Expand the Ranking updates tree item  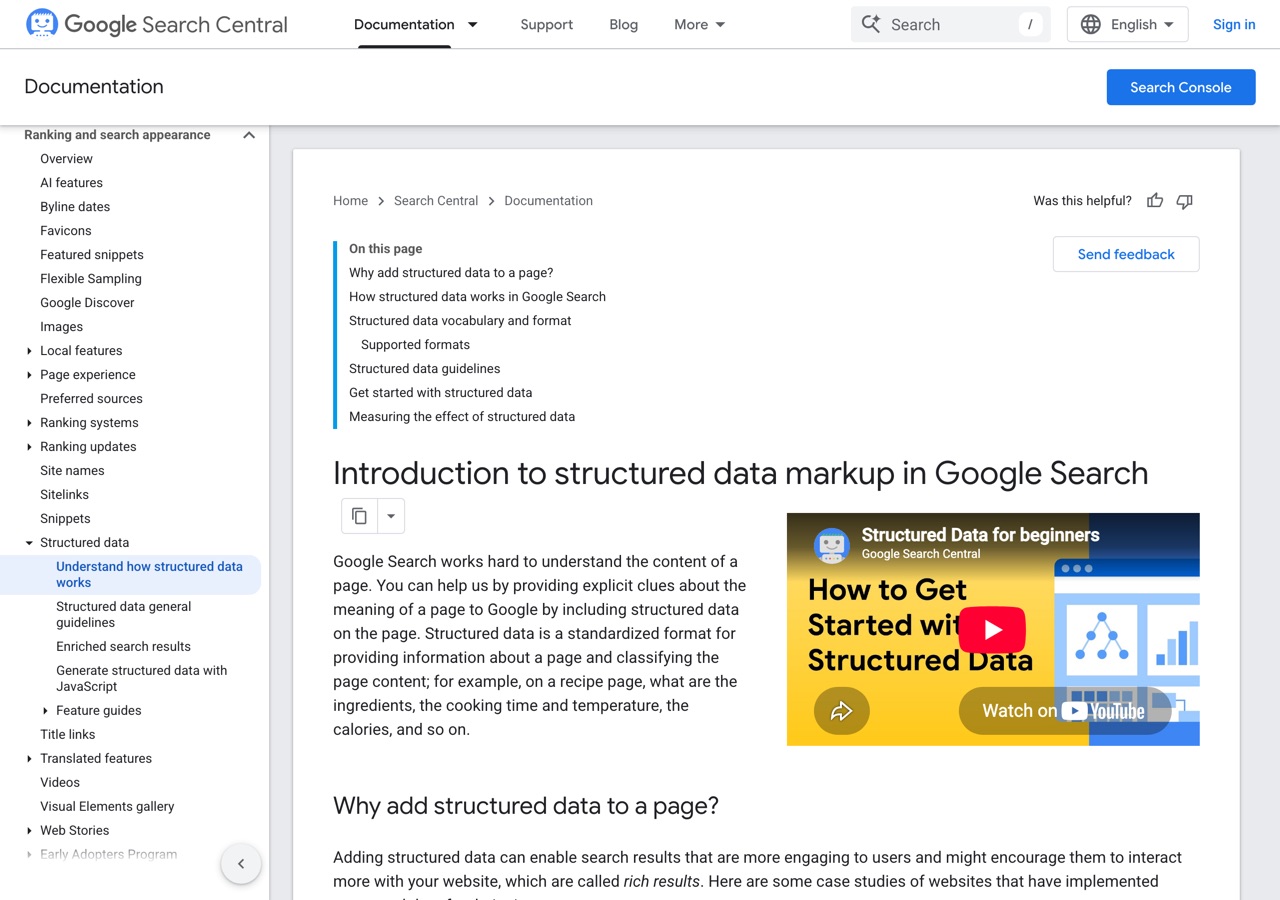pos(29,447)
